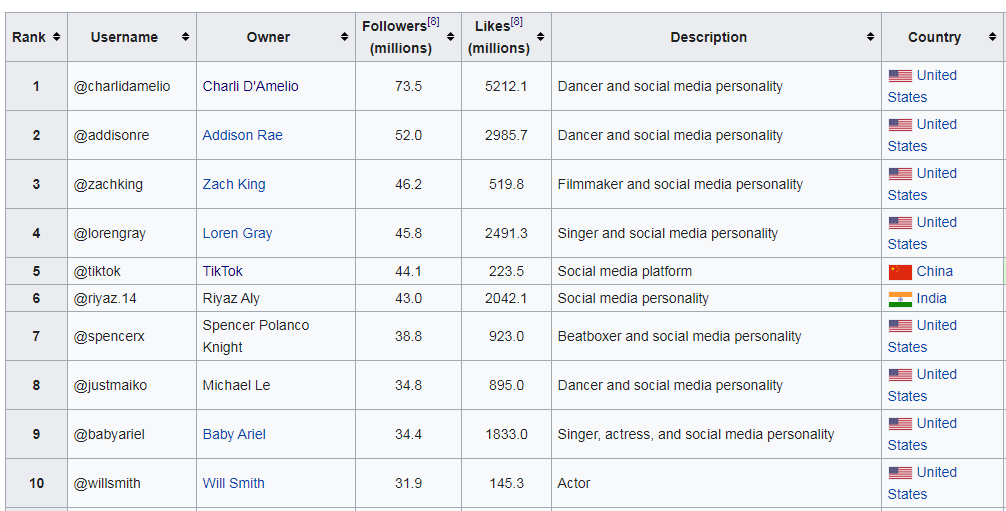The image size is (1006, 511).
Task: Click the China flag icon
Action: click(x=900, y=272)
